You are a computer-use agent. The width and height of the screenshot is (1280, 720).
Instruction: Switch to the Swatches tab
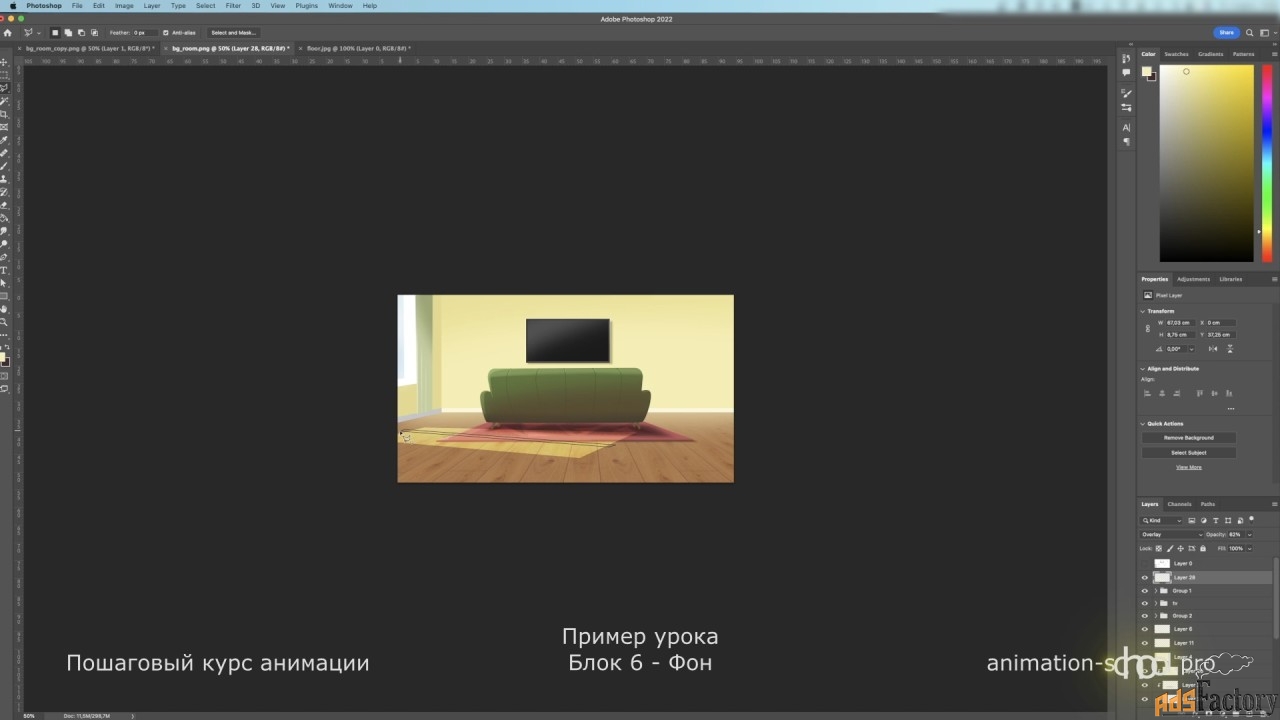click(x=1176, y=54)
